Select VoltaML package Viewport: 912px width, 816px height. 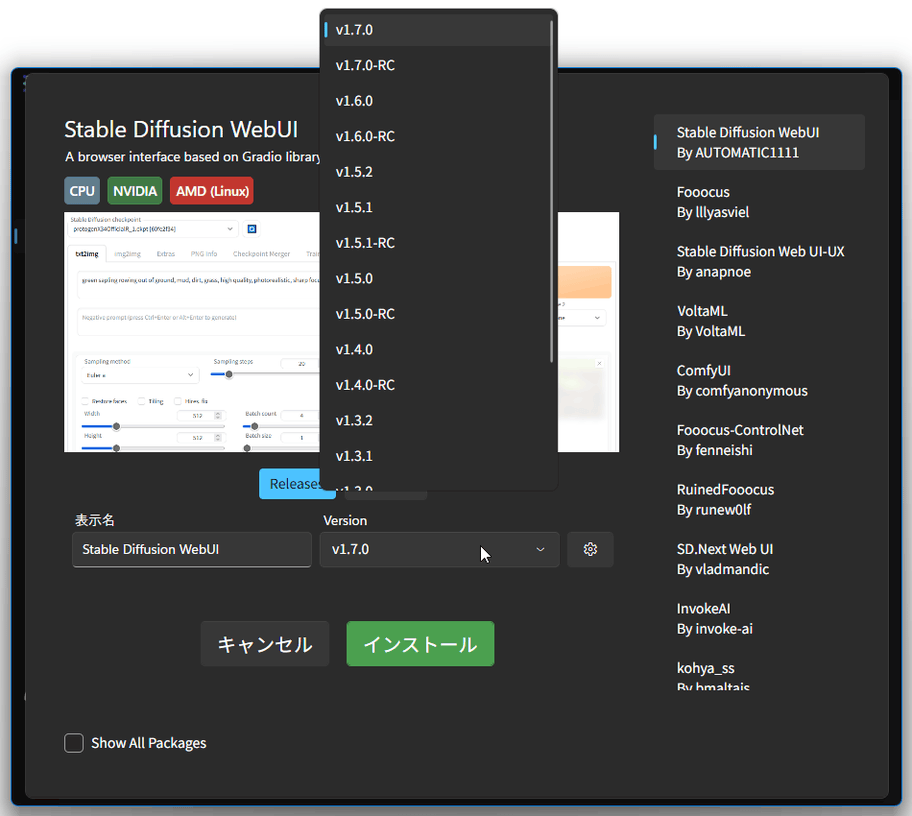(759, 321)
